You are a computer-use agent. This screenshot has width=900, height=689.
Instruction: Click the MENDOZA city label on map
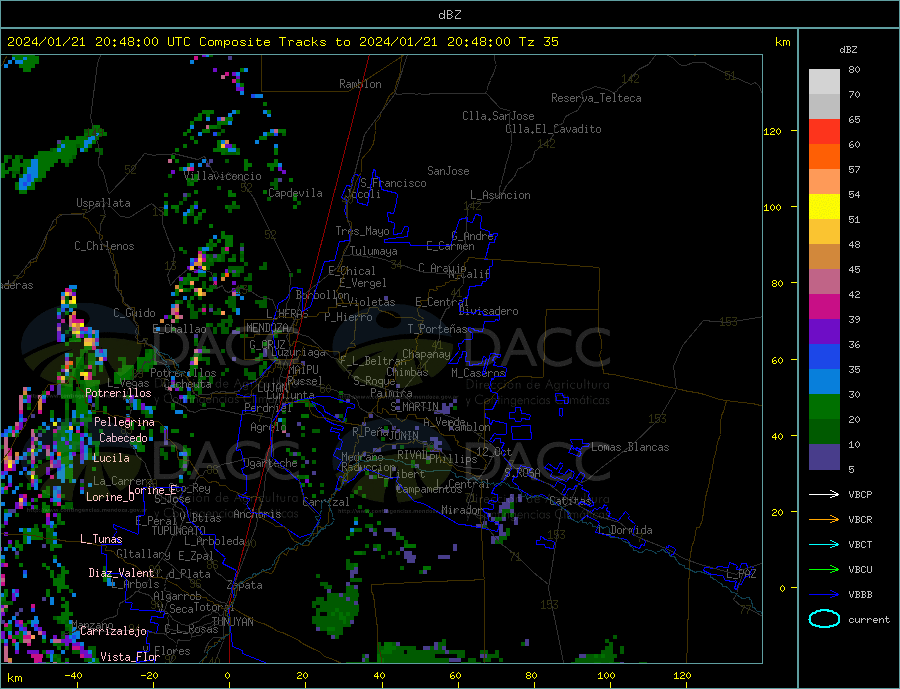click(267, 328)
